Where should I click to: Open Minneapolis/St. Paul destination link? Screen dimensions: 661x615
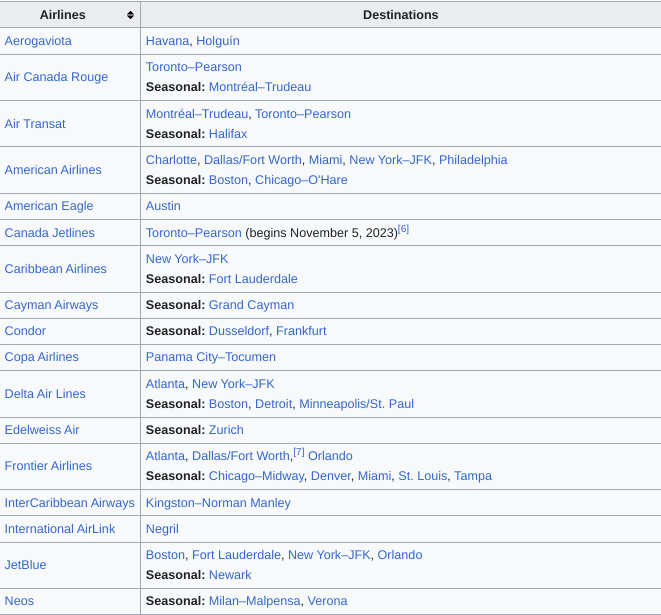click(356, 404)
